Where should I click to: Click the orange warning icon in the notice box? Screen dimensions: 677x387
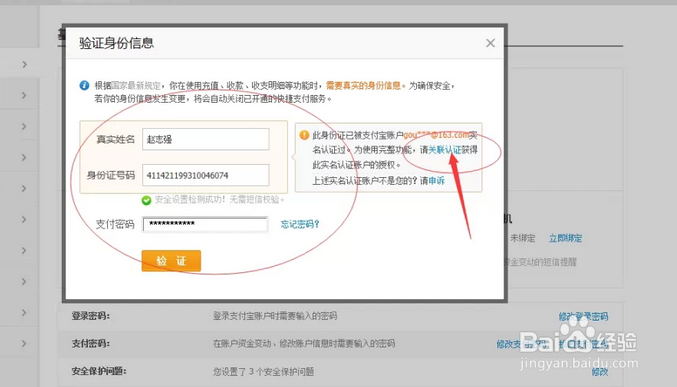tap(304, 135)
